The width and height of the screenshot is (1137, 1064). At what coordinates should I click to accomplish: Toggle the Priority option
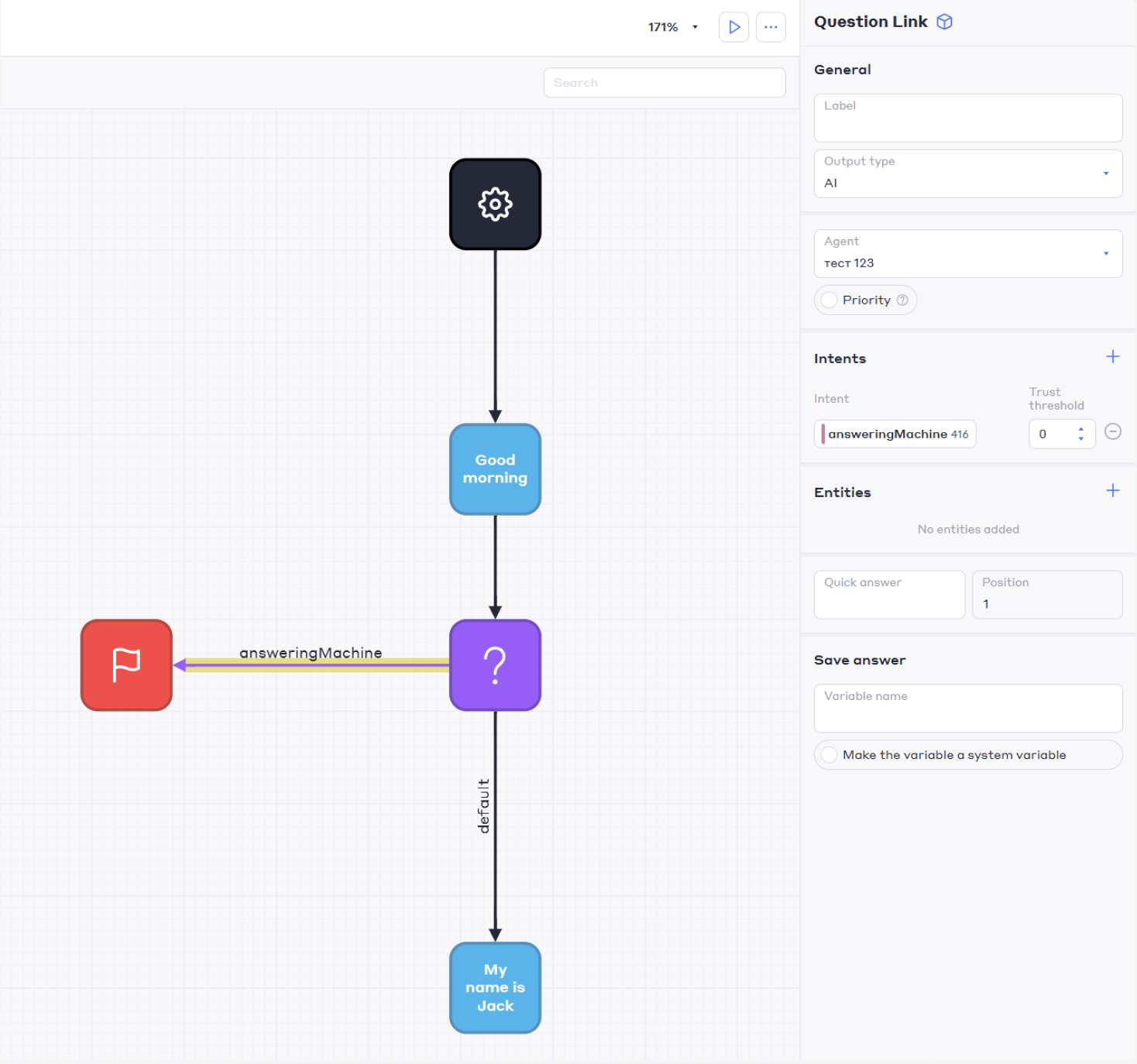pos(830,300)
